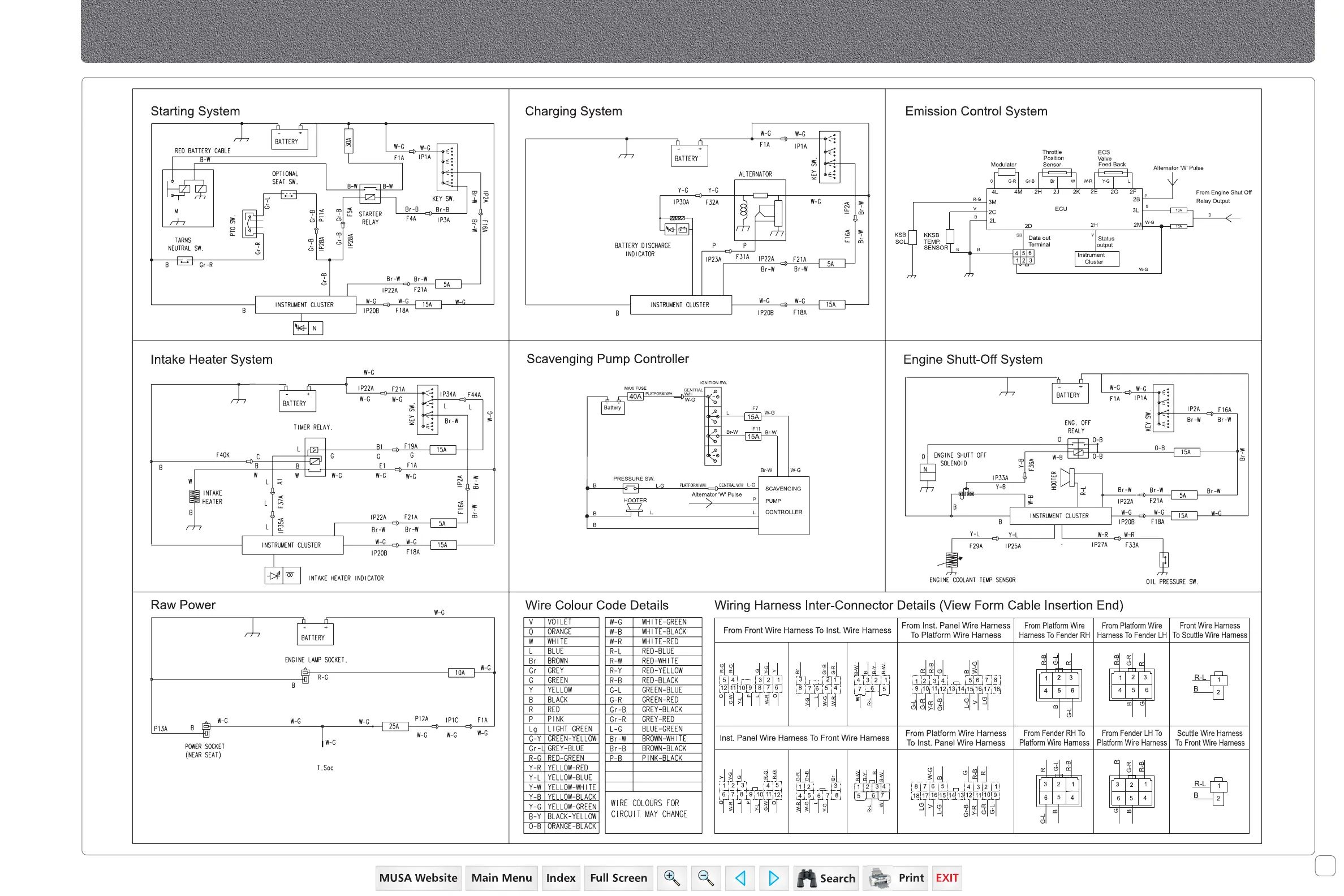Click the TIMER RELAY label

[x=313, y=428]
